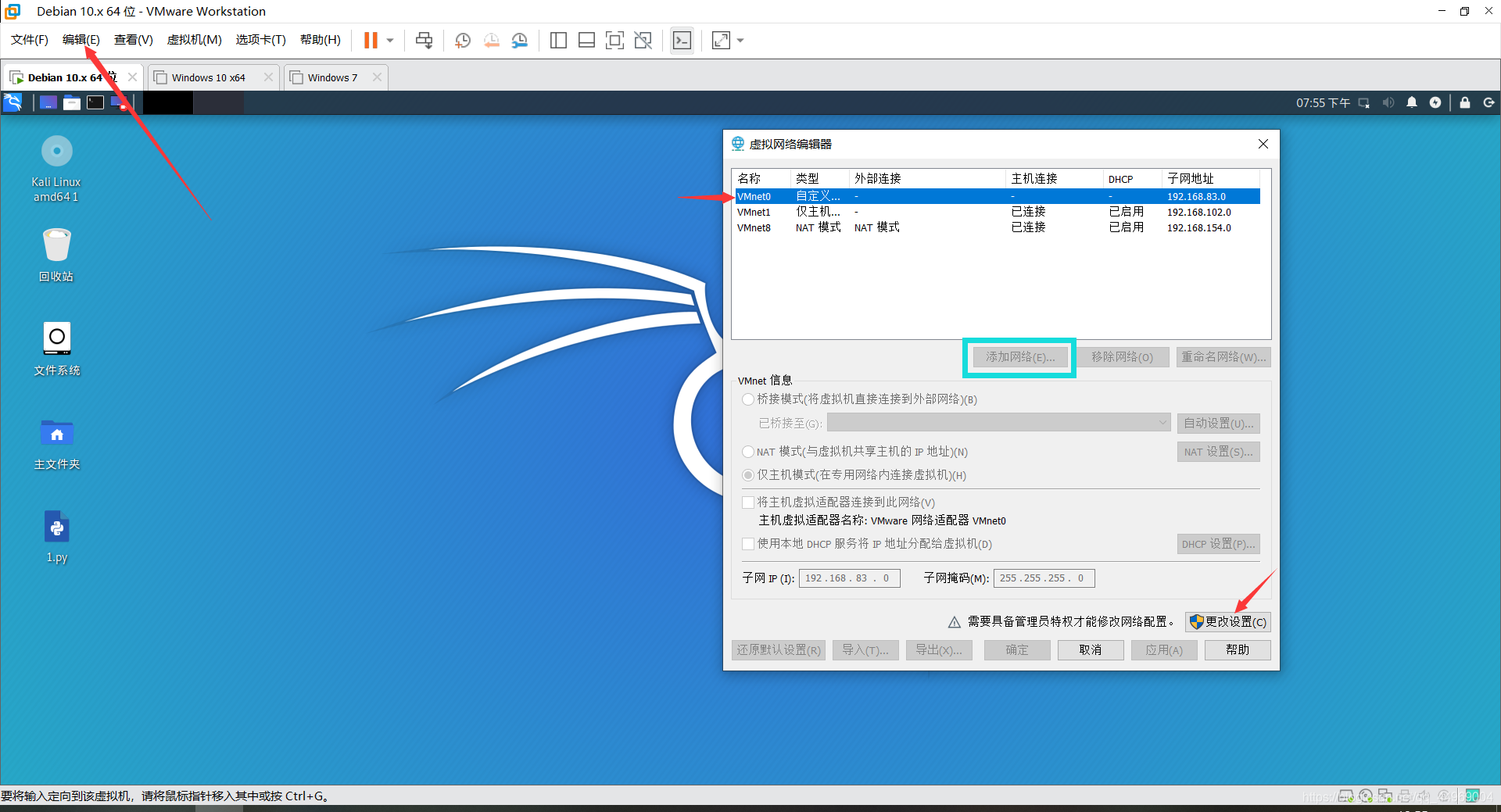1501x812 pixels.
Task: Click the network disconnected icon in Kali panel
Action: [x=1364, y=102]
